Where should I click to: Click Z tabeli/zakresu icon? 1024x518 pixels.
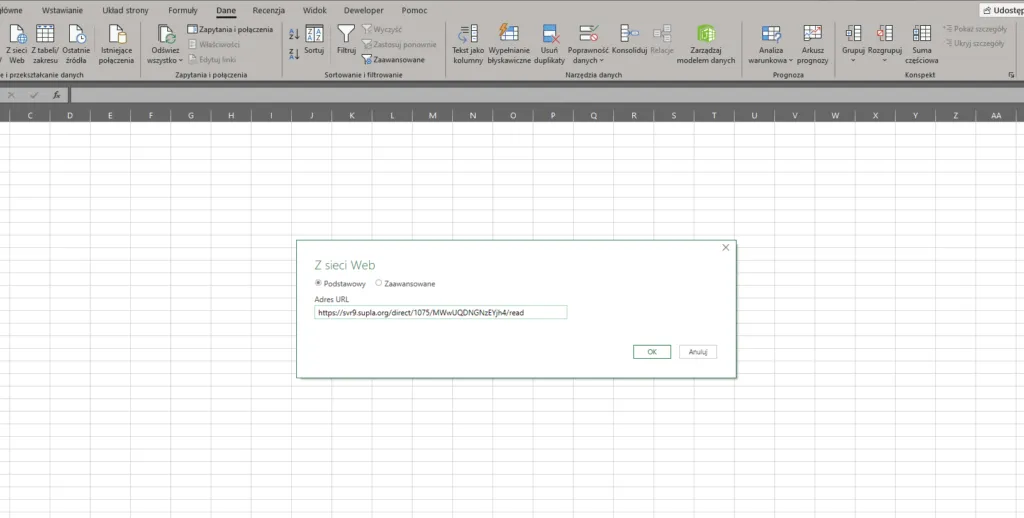(45, 34)
